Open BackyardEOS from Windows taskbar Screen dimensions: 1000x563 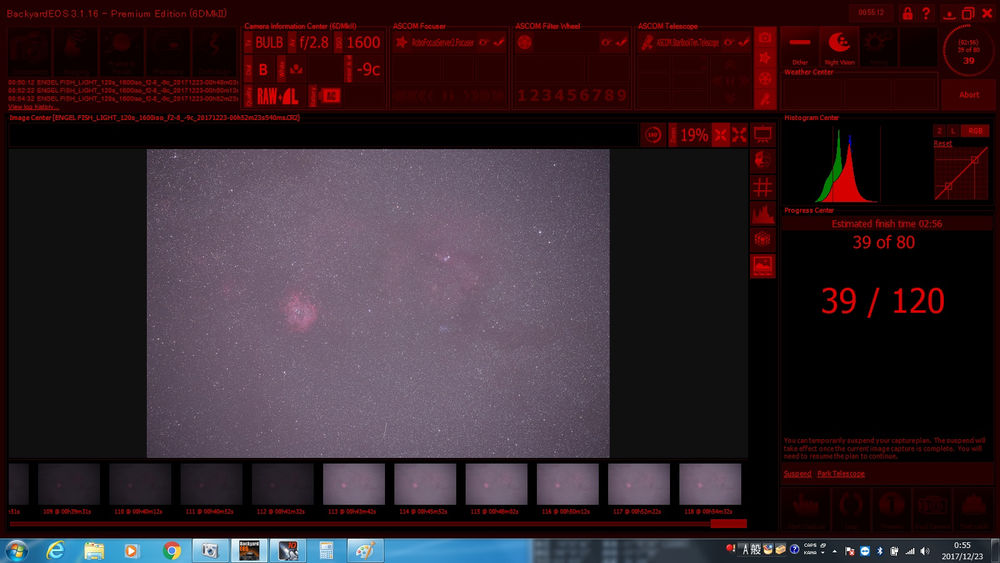[x=249, y=550]
